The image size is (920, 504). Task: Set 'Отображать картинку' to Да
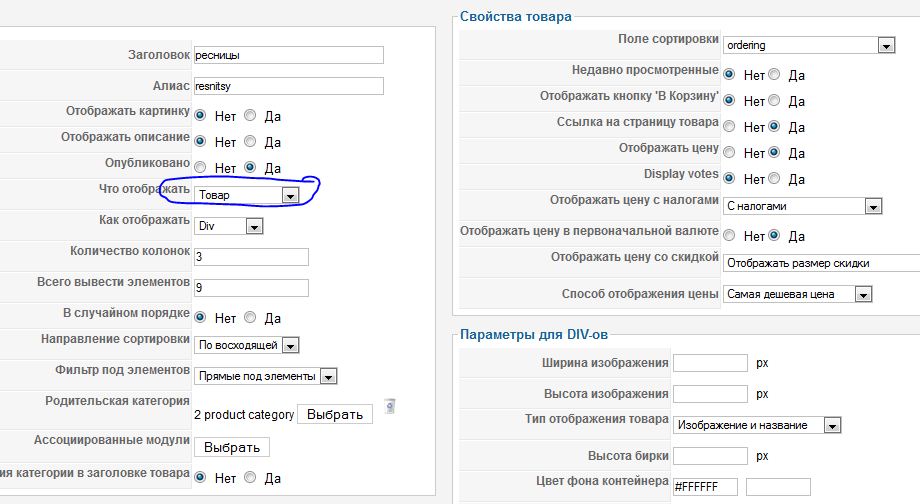249,116
